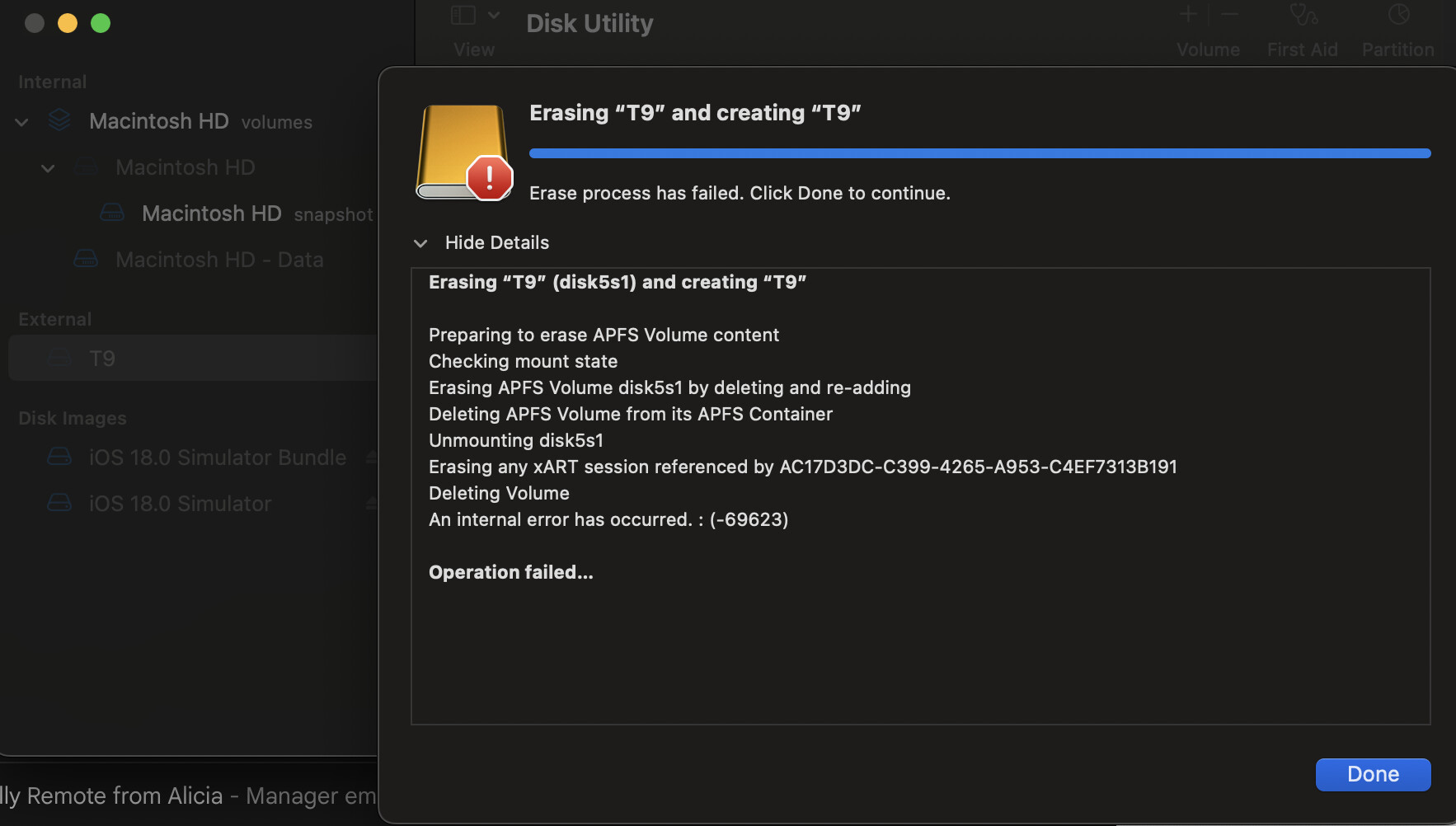Click the nested Macintosh HD volume disk icon
1456x826 pixels.
click(x=86, y=167)
